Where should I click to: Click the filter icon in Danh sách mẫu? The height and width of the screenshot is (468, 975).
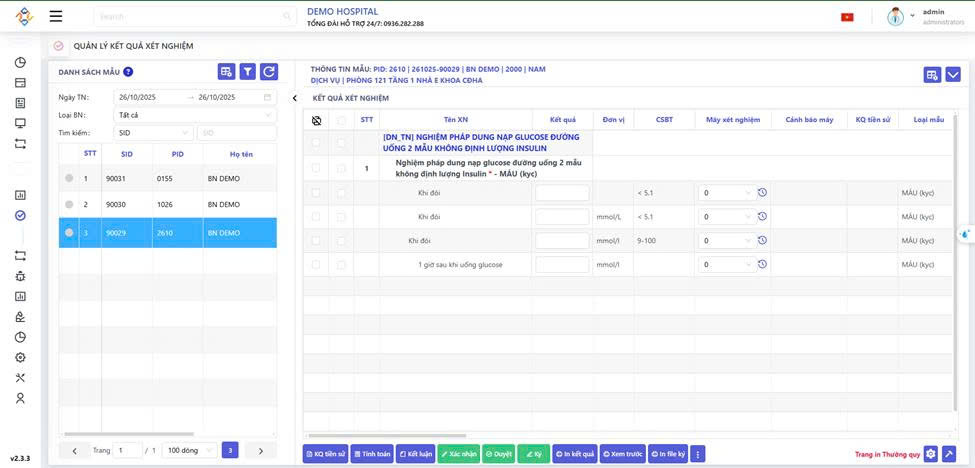coord(248,72)
